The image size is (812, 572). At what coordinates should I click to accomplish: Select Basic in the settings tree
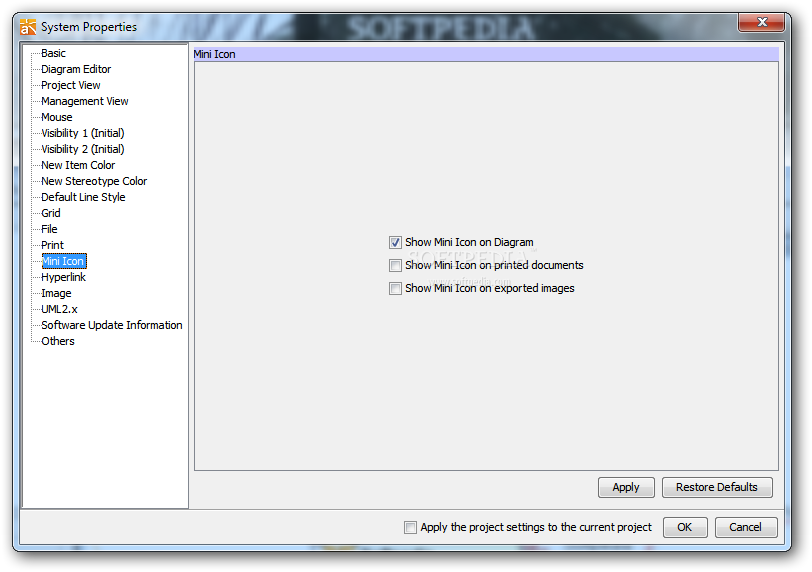(x=53, y=53)
